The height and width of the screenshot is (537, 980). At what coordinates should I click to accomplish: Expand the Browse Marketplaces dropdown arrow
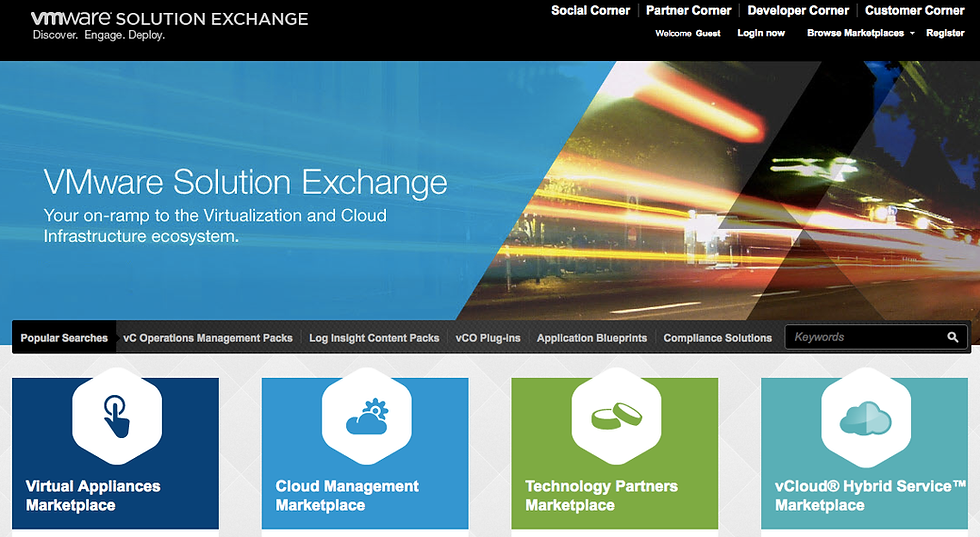tap(912, 33)
